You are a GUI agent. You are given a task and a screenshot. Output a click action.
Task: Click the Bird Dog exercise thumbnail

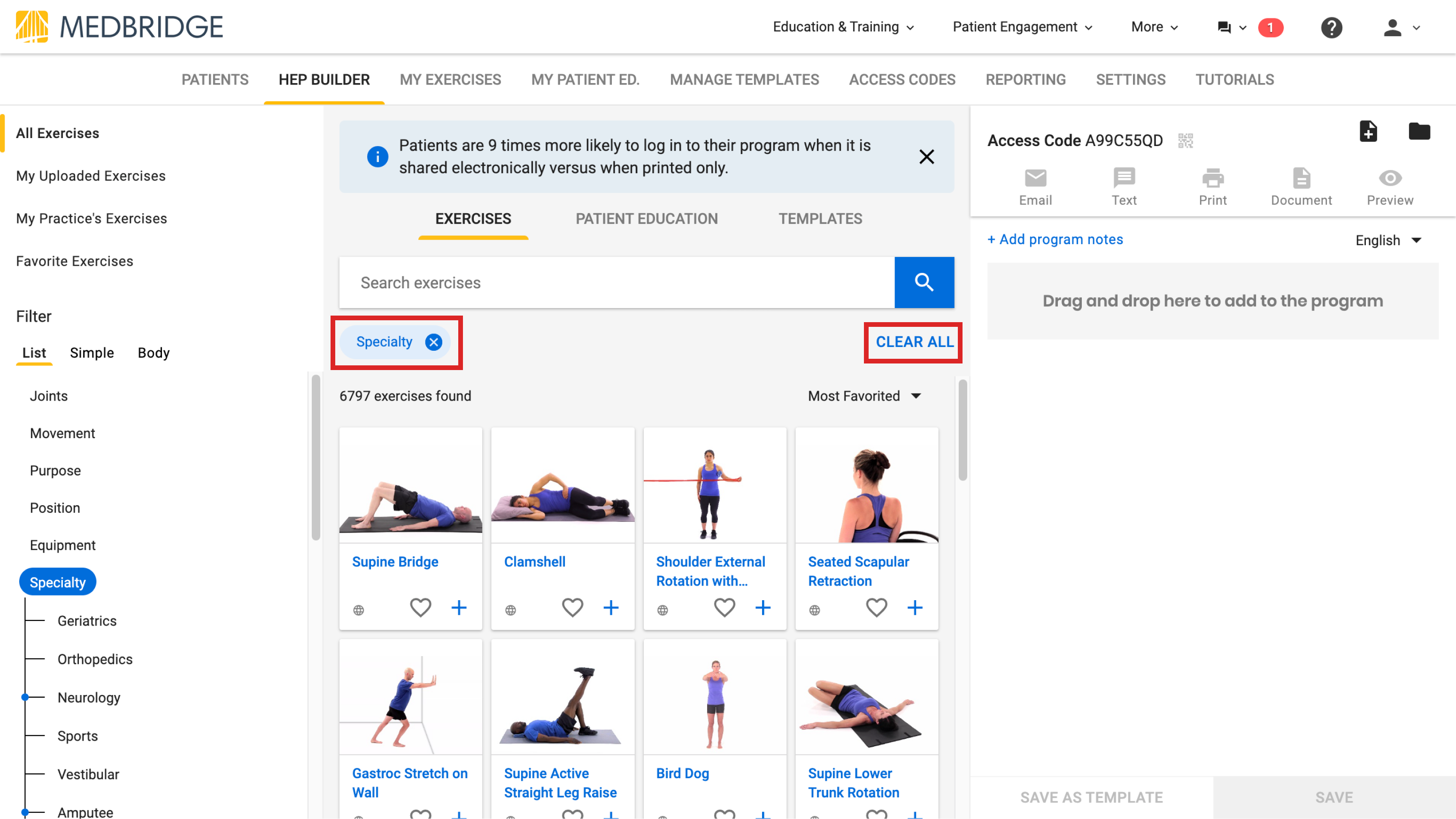pos(715,697)
